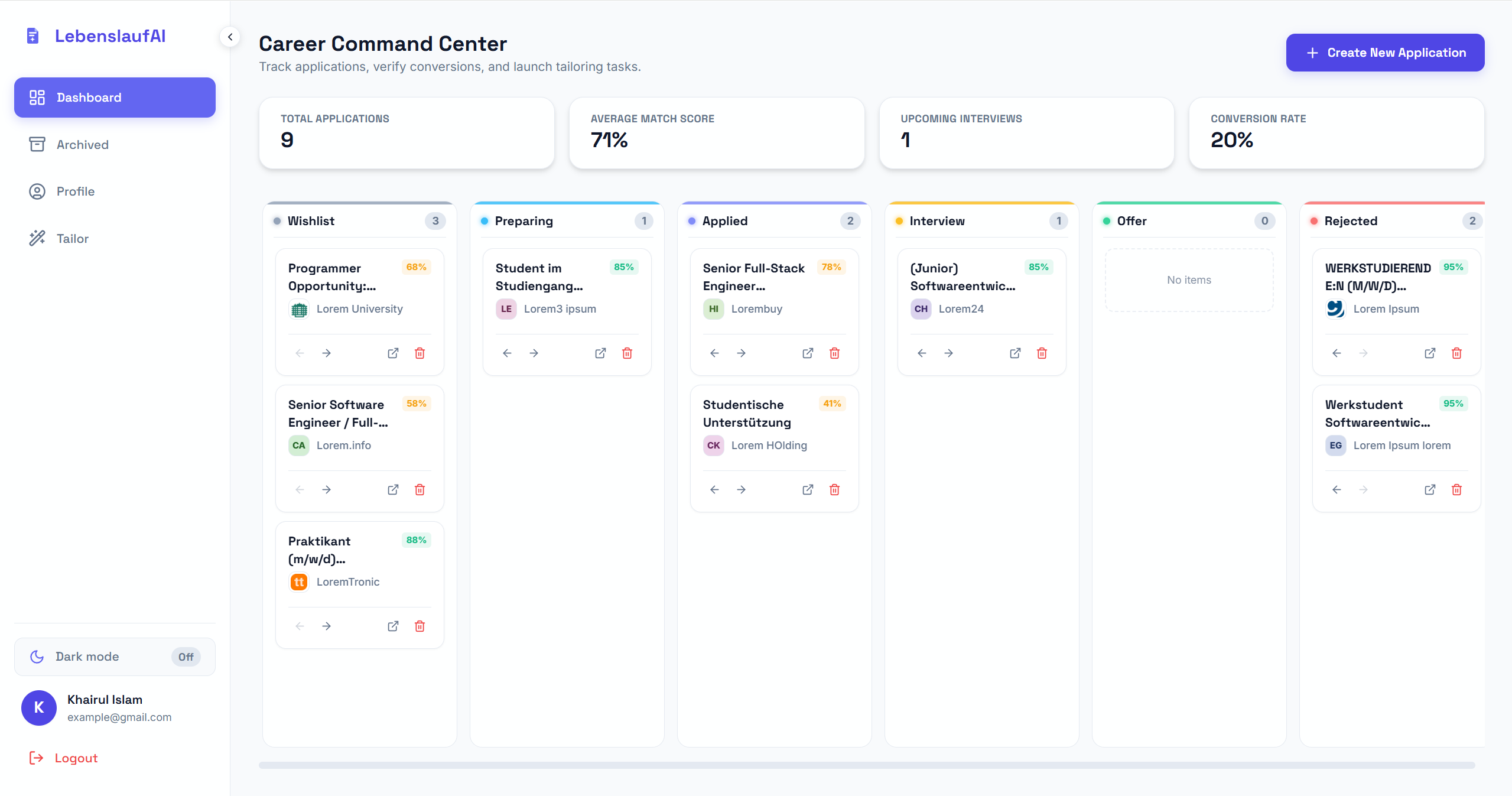Viewport: 1512px width, 796px height.
Task: Delete the Programmer Opportunity card
Action: point(420,353)
